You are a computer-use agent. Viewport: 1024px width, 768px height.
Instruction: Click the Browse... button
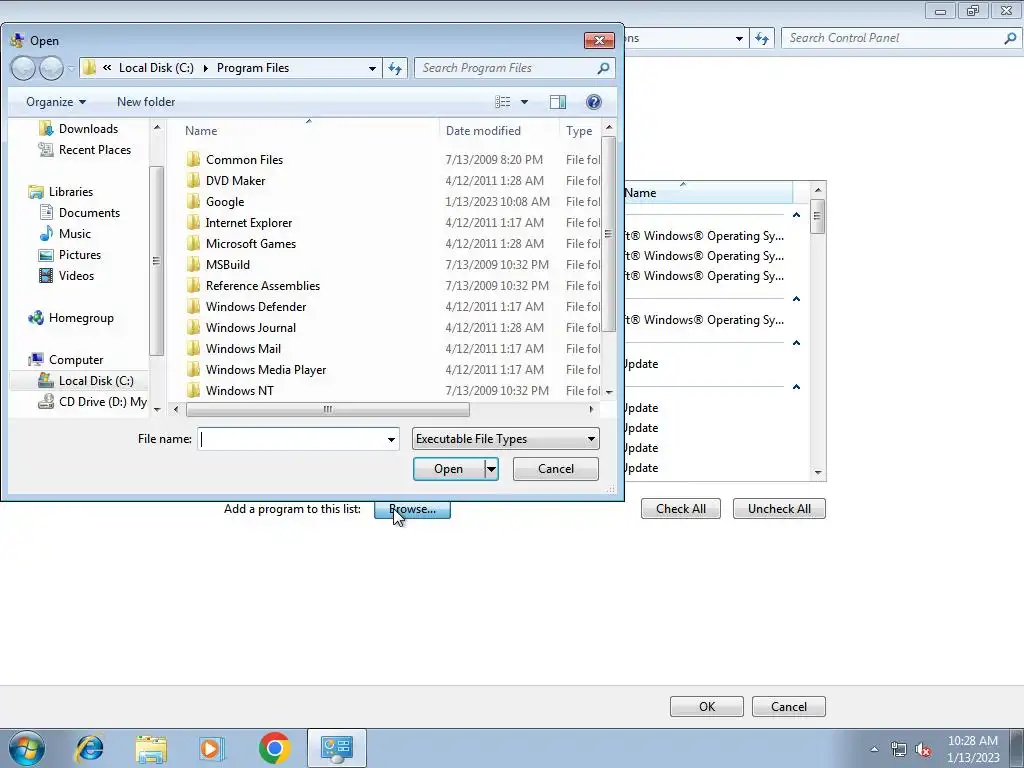(x=412, y=509)
